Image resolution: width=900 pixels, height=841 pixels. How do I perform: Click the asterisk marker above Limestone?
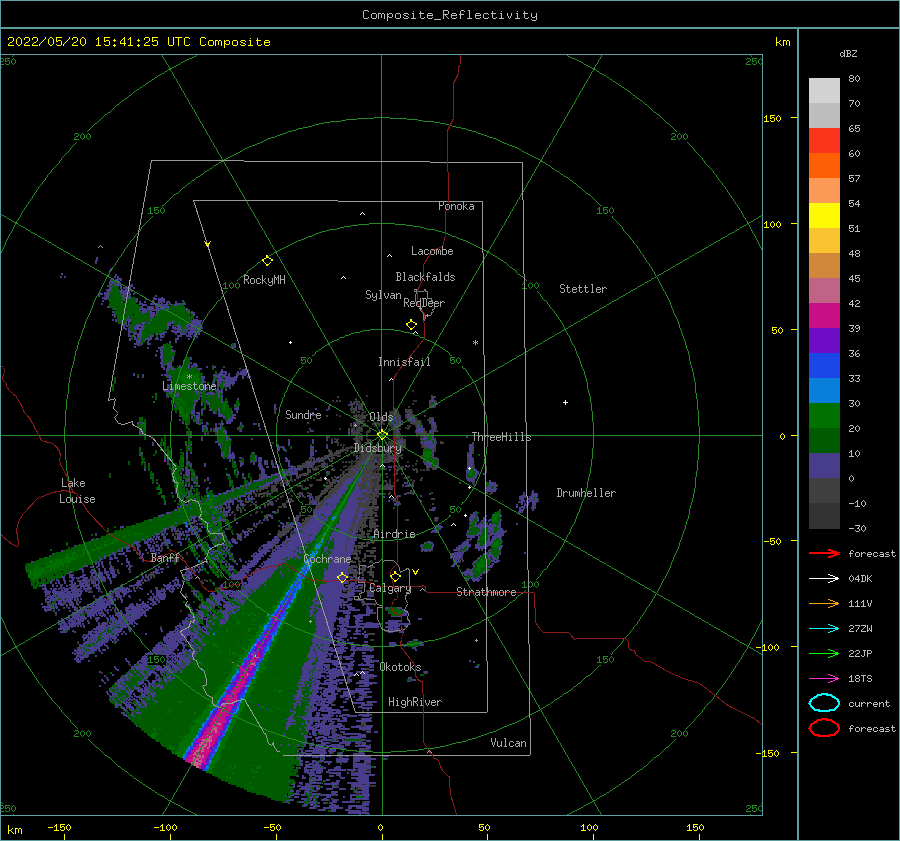coord(189,377)
